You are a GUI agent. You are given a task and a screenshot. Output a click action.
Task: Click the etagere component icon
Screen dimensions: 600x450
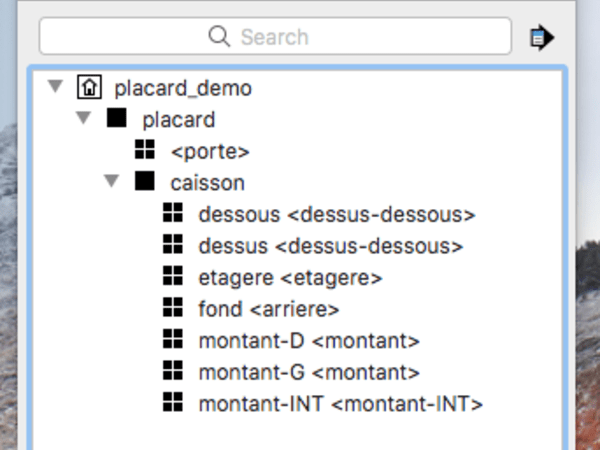[x=173, y=276]
